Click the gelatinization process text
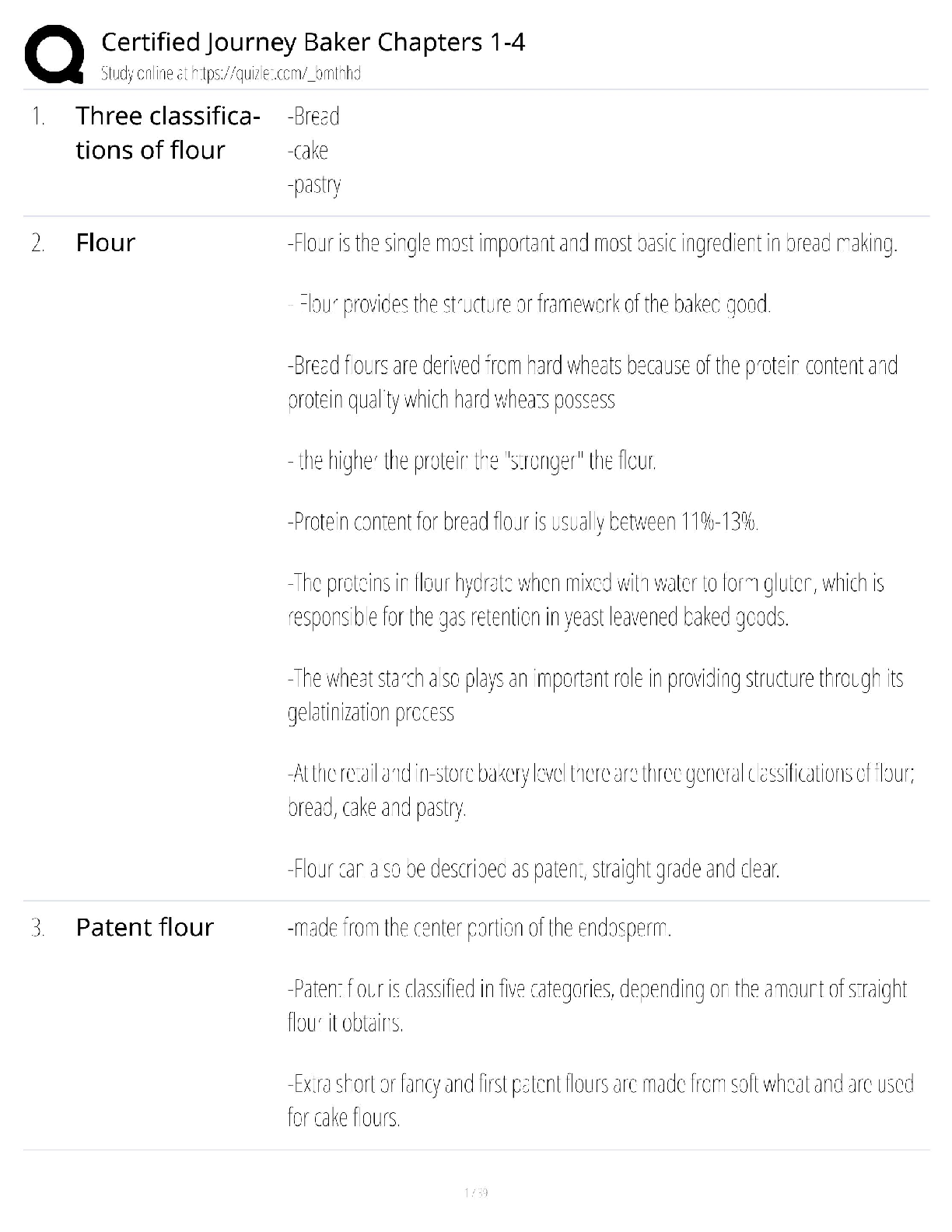The image size is (952, 1232). (x=371, y=712)
